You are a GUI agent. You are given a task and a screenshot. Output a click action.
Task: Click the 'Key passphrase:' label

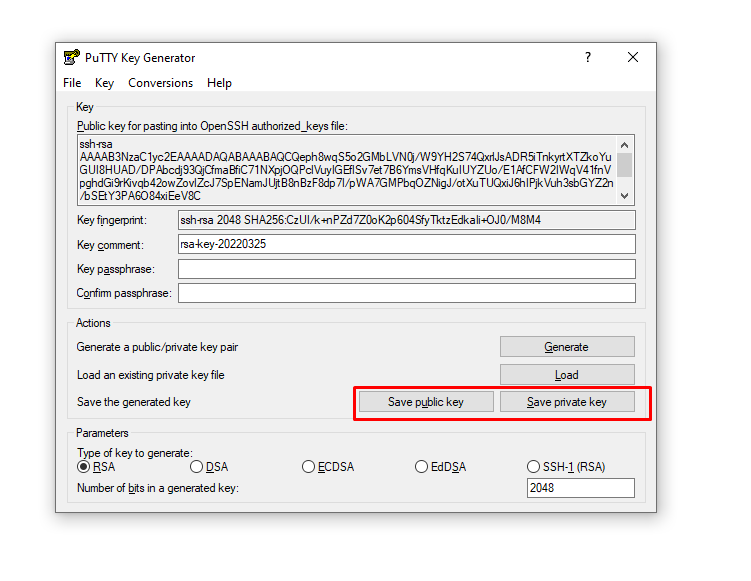point(116,269)
